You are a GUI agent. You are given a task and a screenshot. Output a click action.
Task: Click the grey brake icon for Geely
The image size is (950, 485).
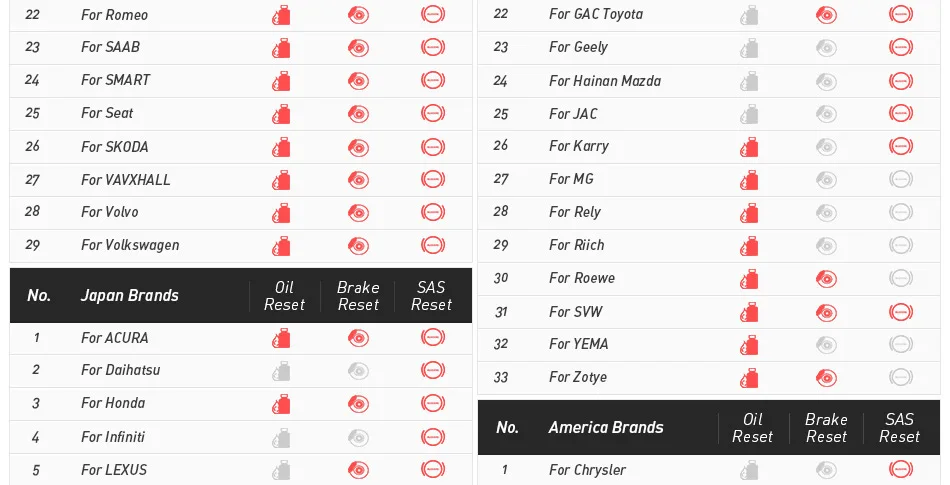point(826,48)
